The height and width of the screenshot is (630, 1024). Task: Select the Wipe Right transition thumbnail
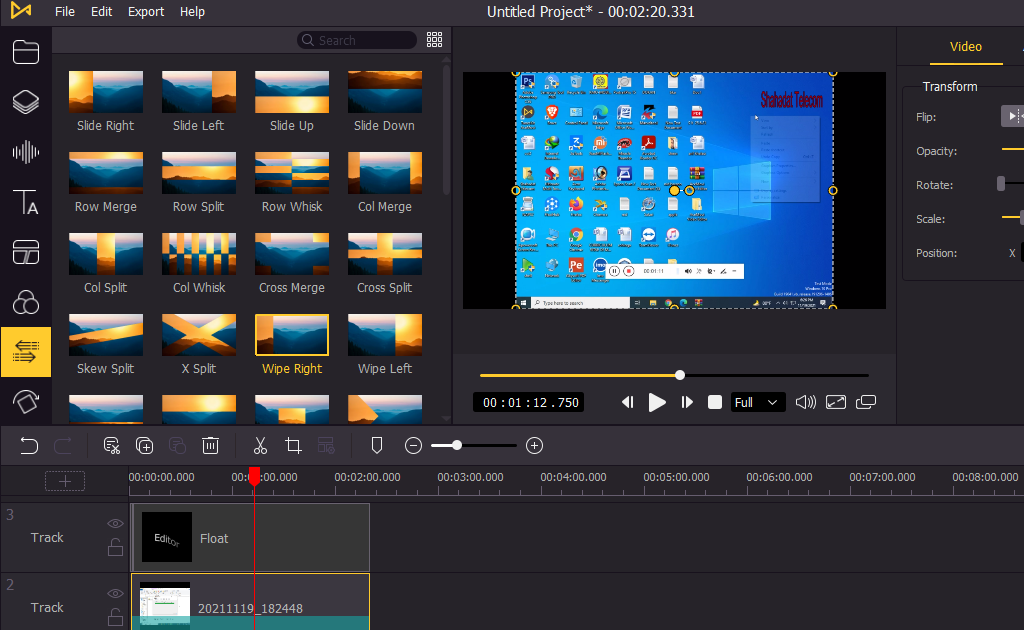pyautogui.click(x=291, y=334)
